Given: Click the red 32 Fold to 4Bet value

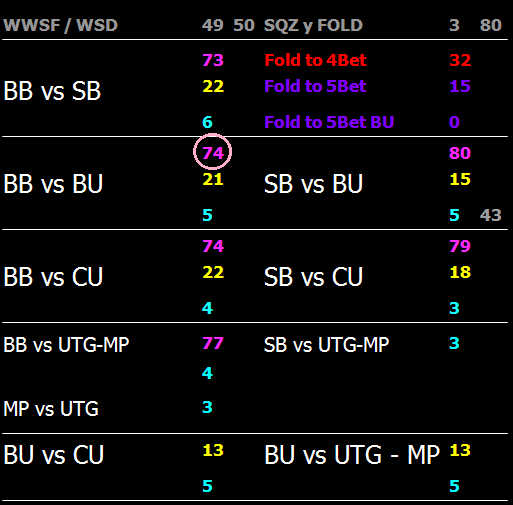Looking at the screenshot, I should point(460,60).
